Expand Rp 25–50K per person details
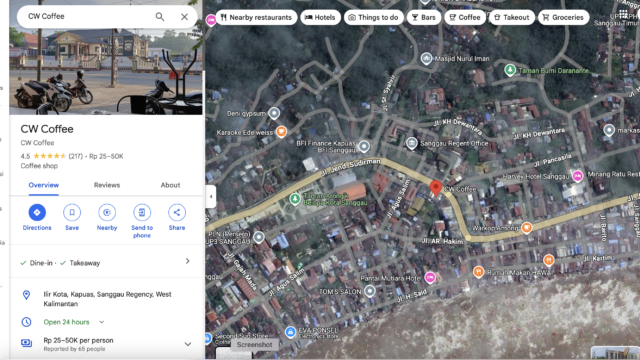The width and height of the screenshot is (640, 360). (188, 344)
